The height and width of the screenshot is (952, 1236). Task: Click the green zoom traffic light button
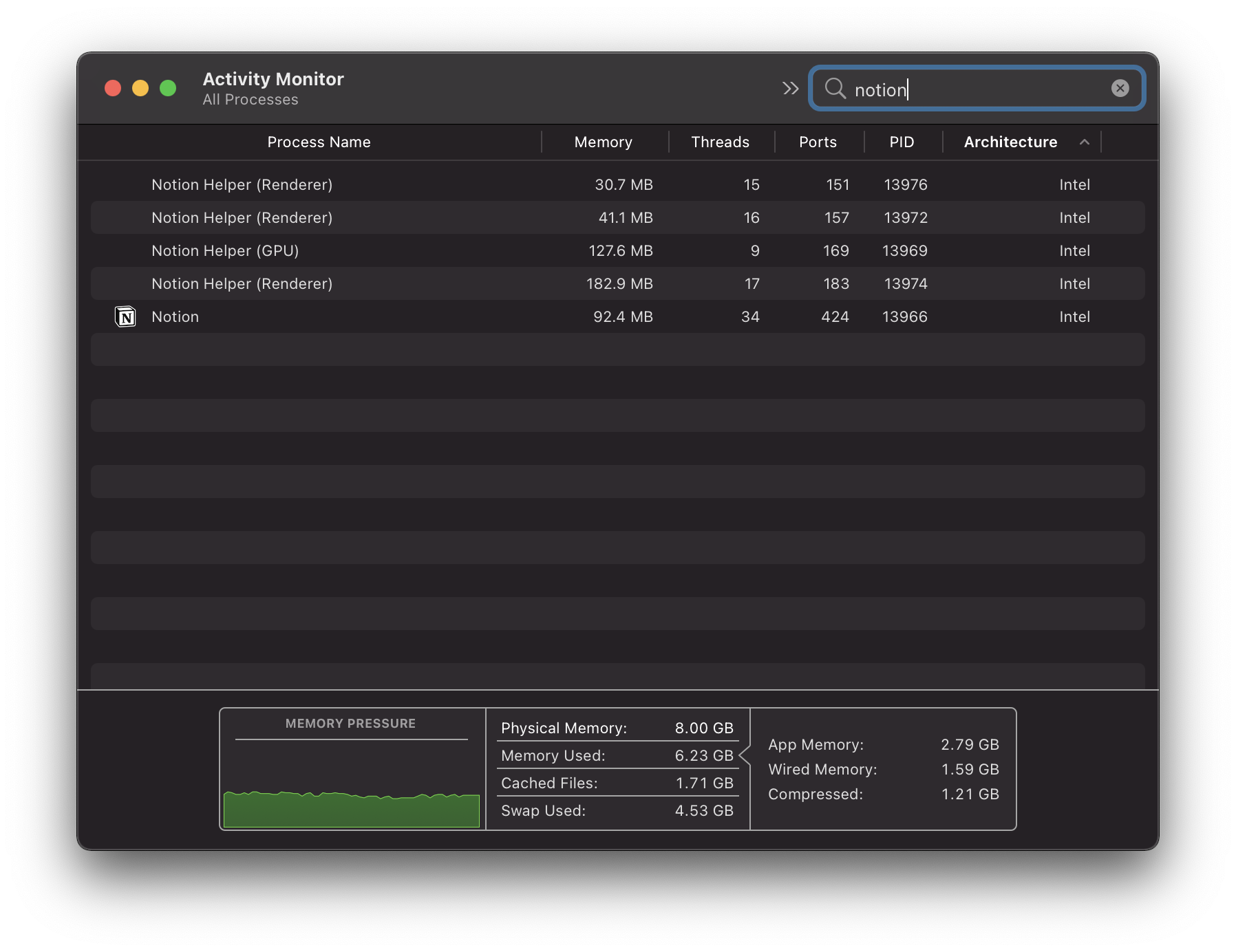(167, 87)
